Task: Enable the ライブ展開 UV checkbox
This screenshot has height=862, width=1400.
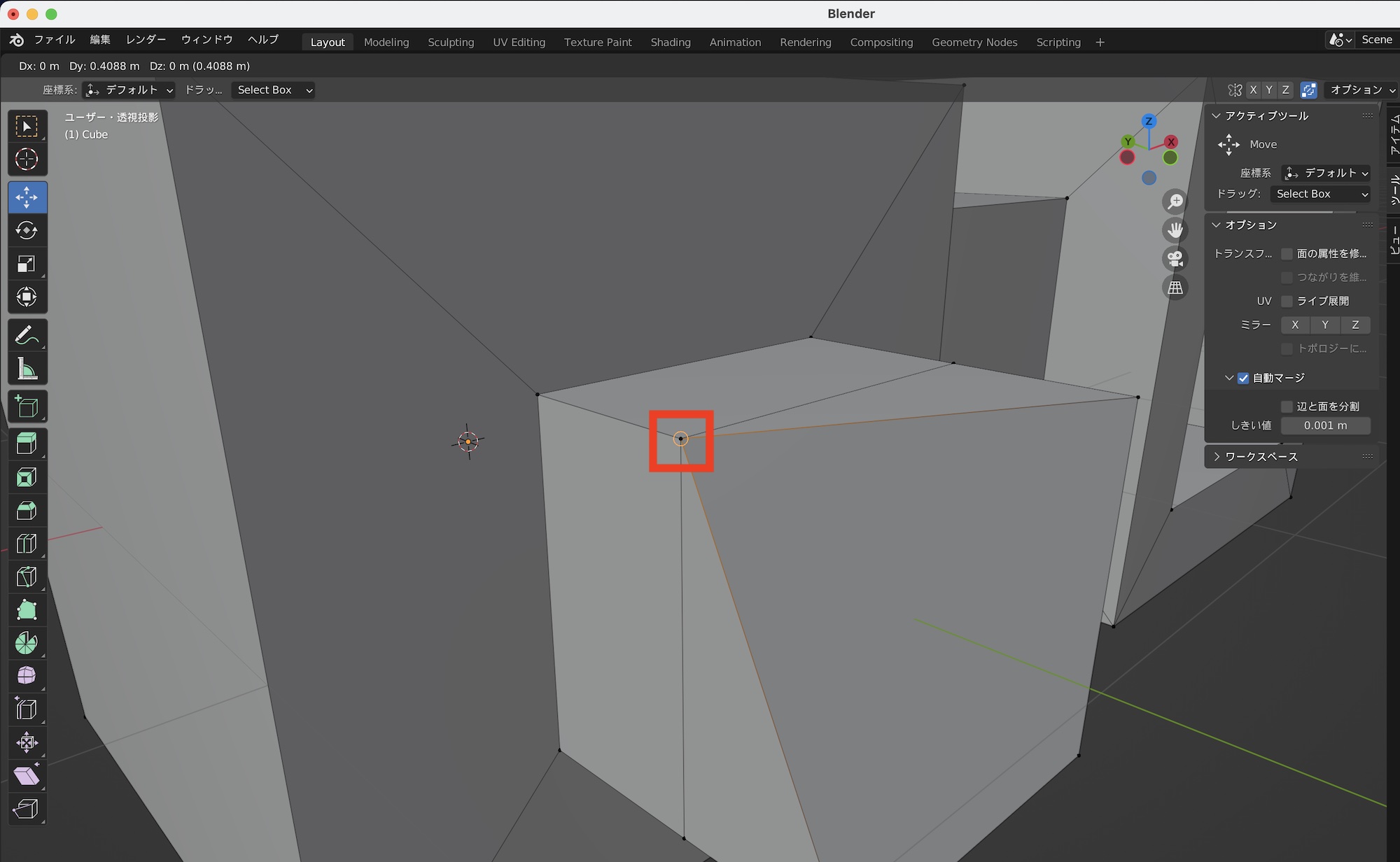Action: 1287,301
